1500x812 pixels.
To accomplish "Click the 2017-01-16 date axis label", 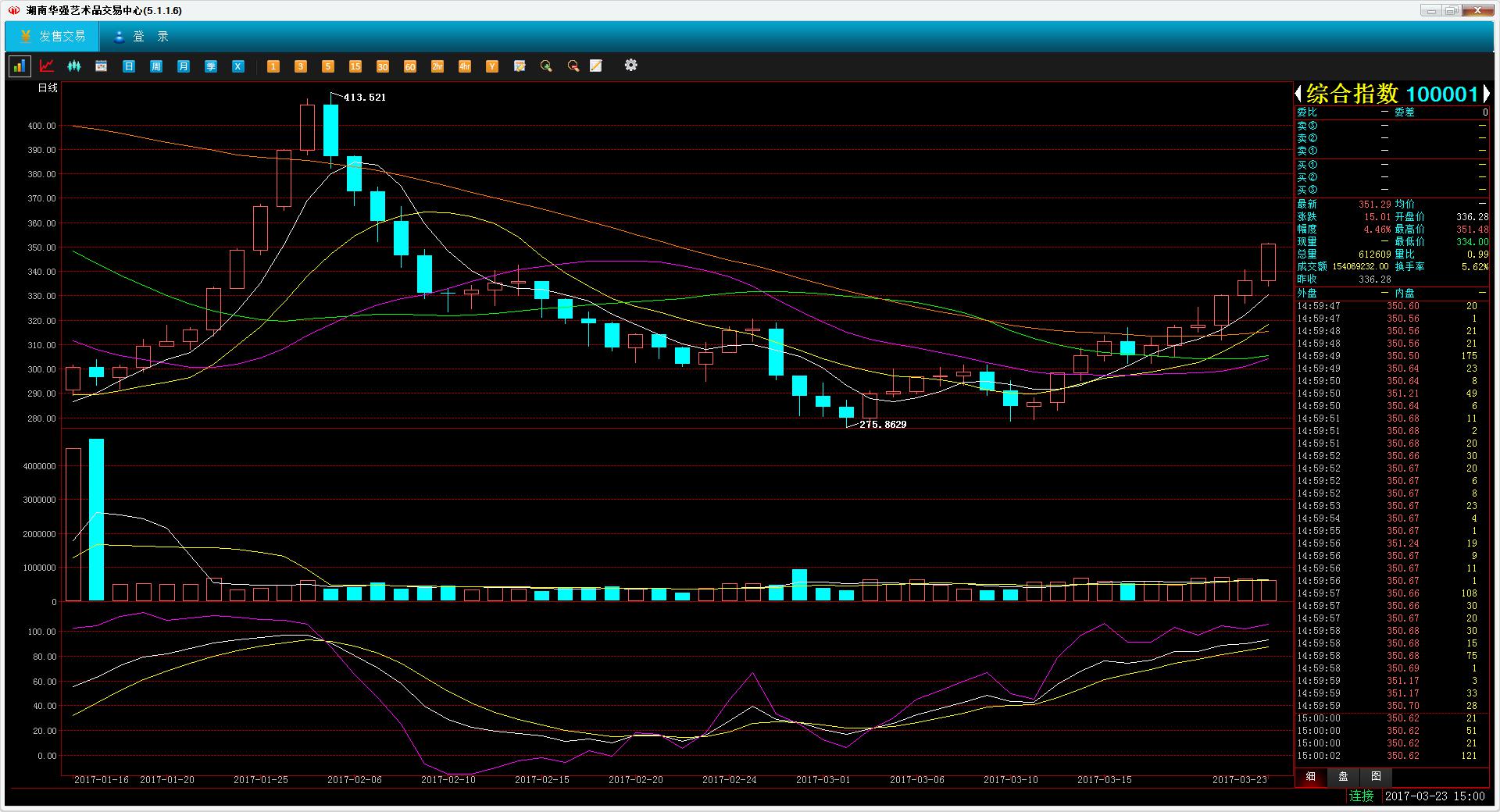I will [102, 780].
